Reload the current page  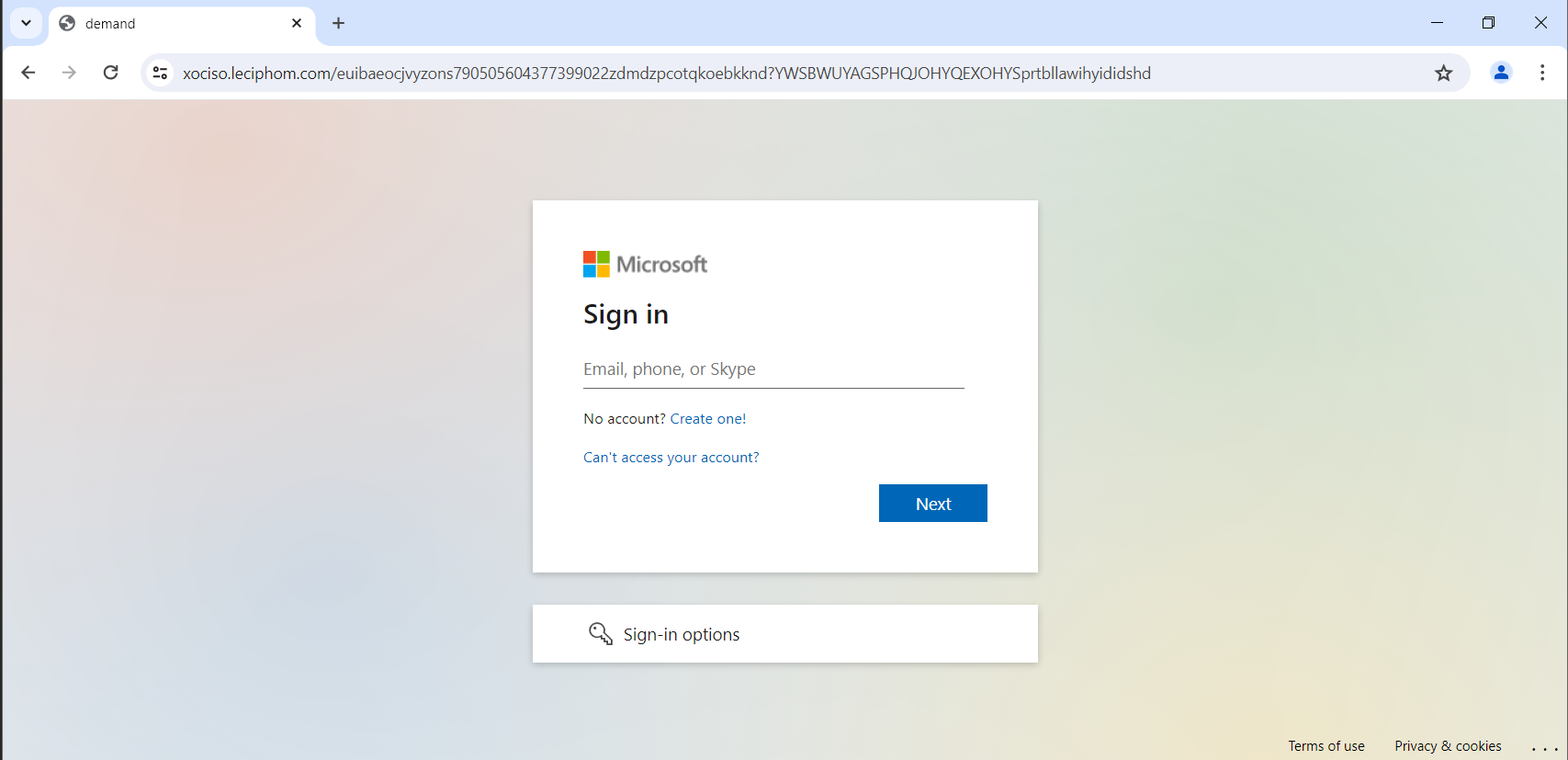[110, 73]
